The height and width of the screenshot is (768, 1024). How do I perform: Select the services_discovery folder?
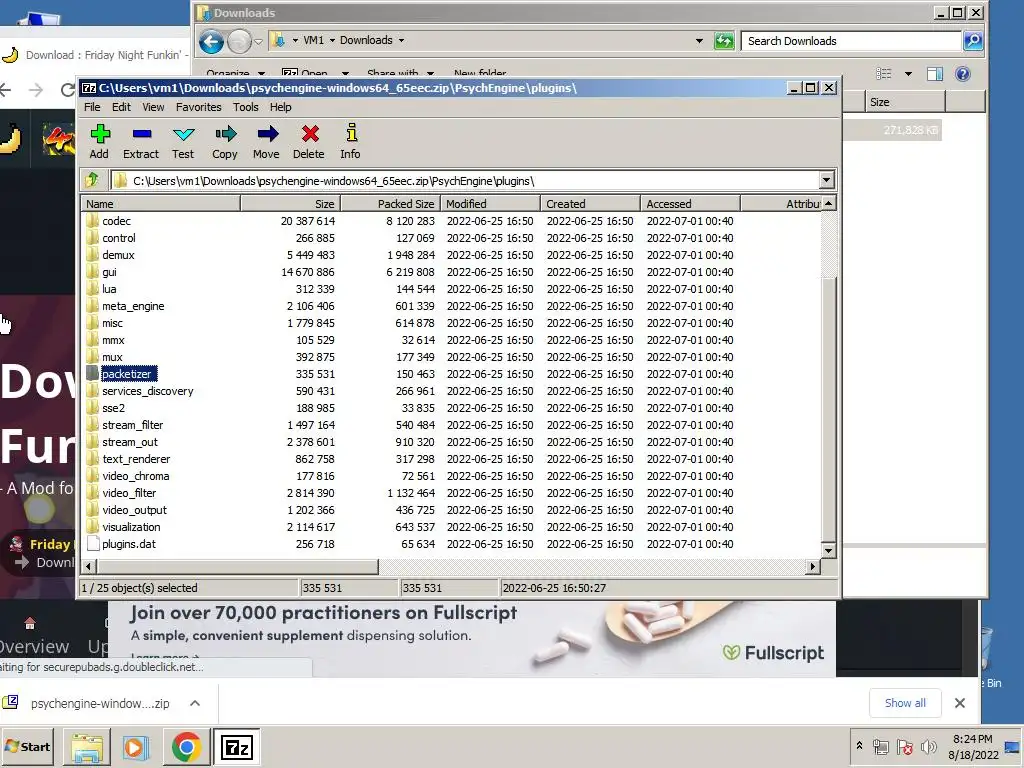[148, 391]
